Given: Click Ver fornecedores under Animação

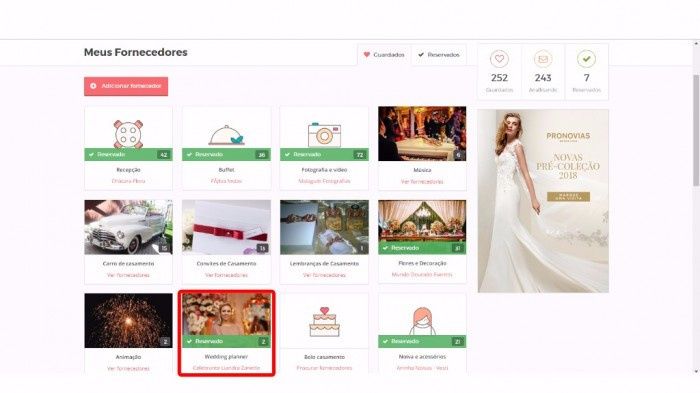Looking at the screenshot, I should point(128,368).
